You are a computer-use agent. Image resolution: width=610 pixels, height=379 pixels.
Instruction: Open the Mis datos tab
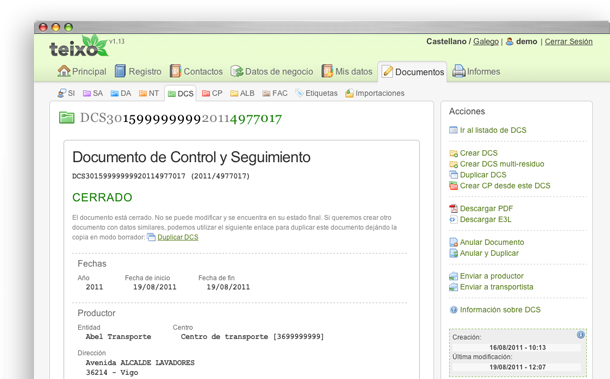[x=347, y=72]
